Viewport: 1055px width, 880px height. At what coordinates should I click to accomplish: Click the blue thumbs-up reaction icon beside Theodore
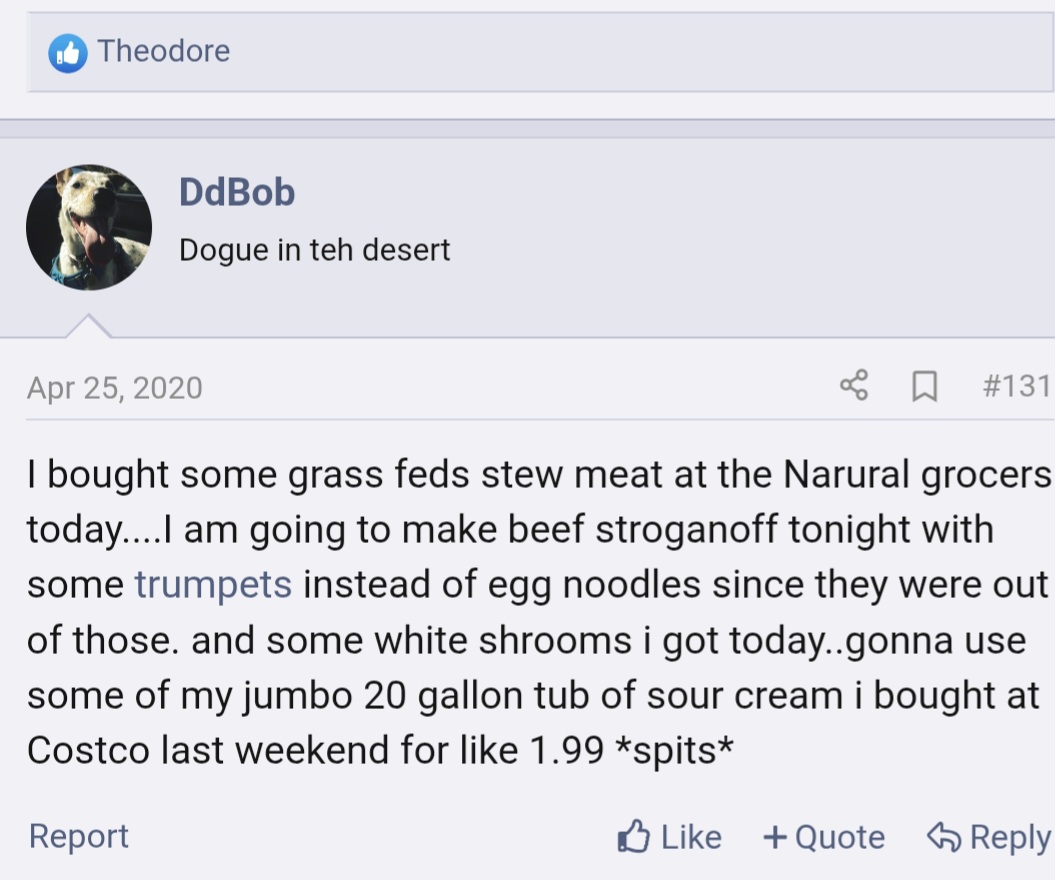[x=67, y=52]
